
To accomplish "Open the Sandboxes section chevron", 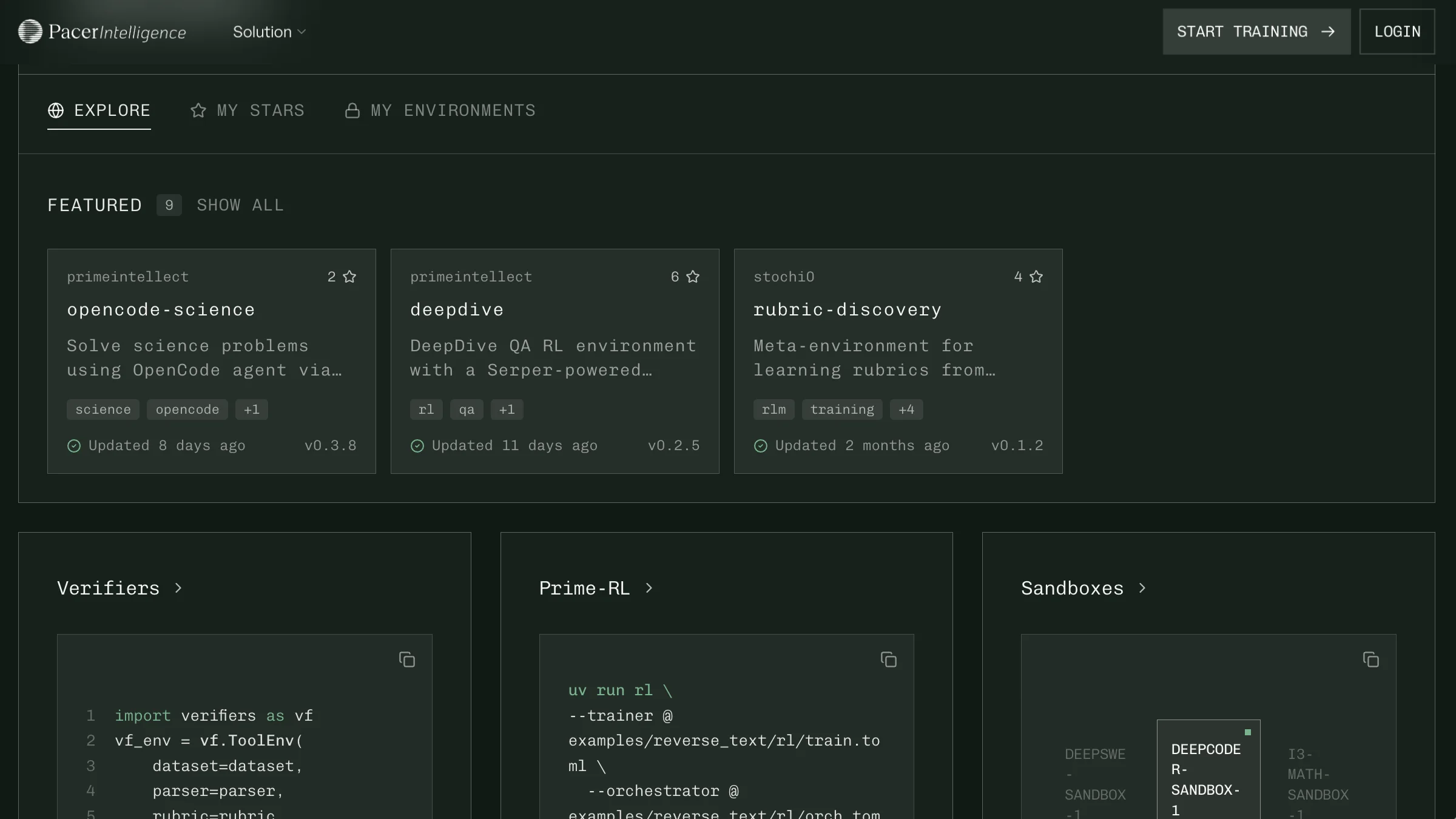I will 1142,588.
